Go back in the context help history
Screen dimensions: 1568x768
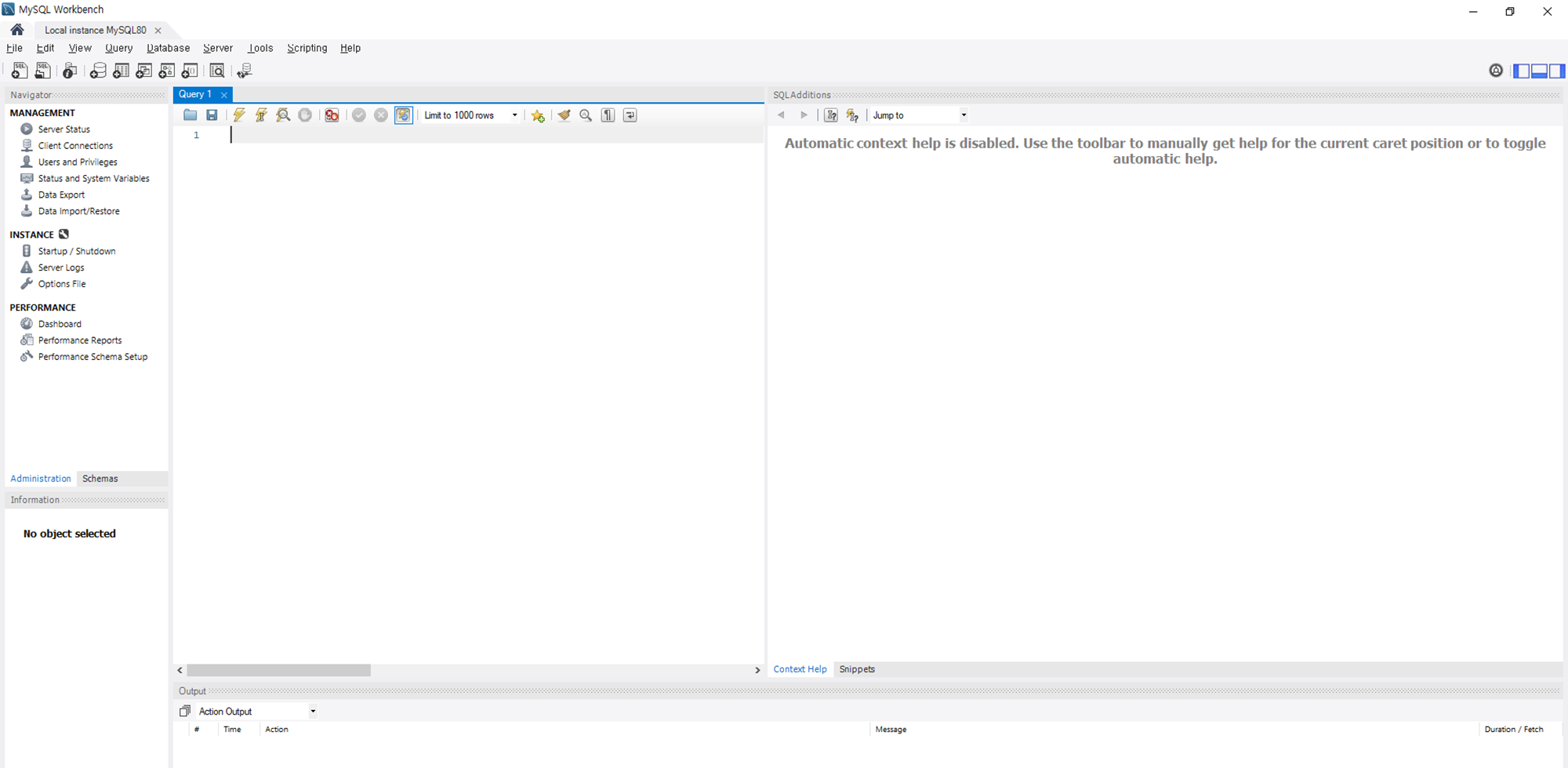[781, 115]
